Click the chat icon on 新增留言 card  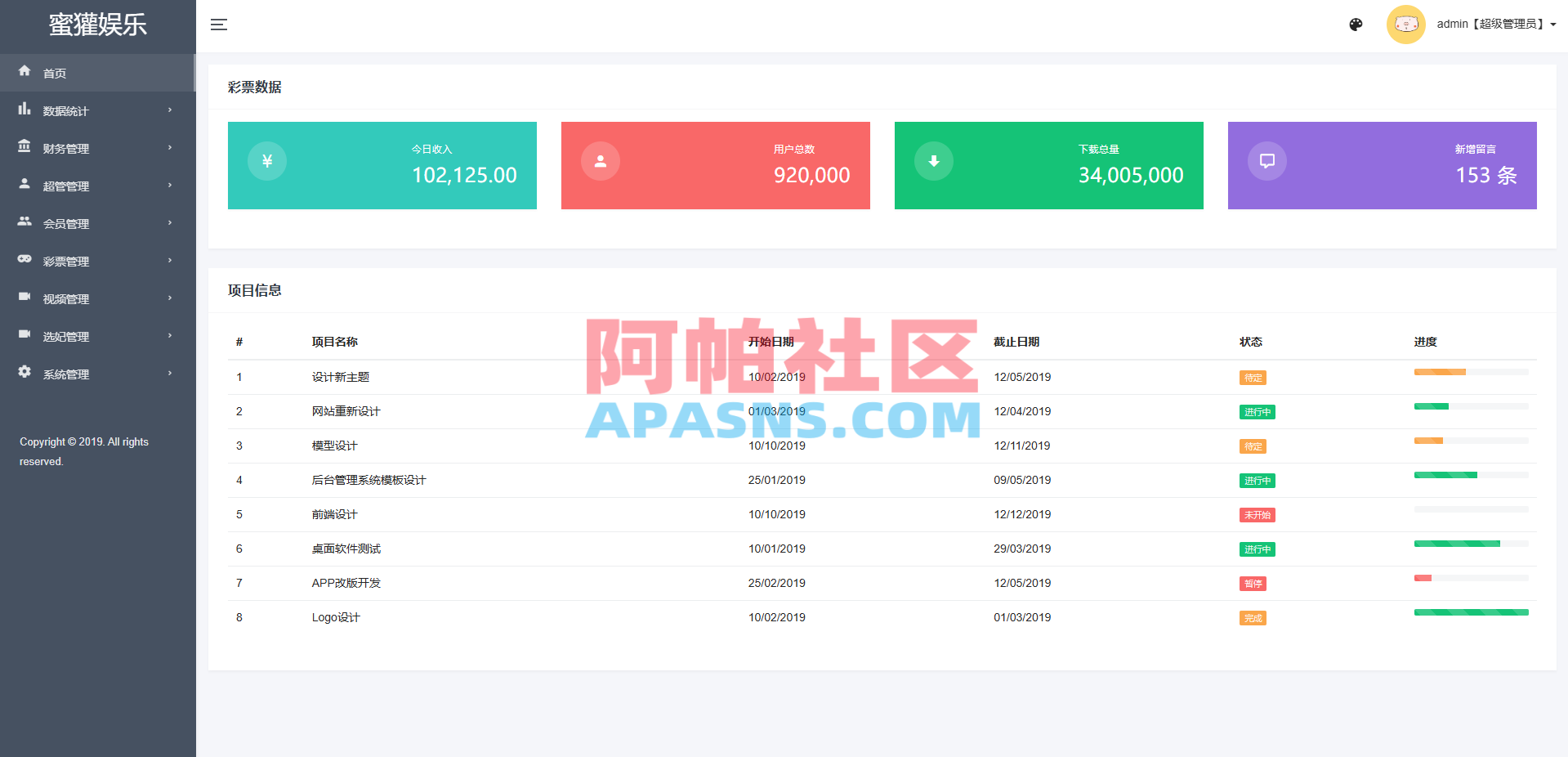coord(1267,161)
